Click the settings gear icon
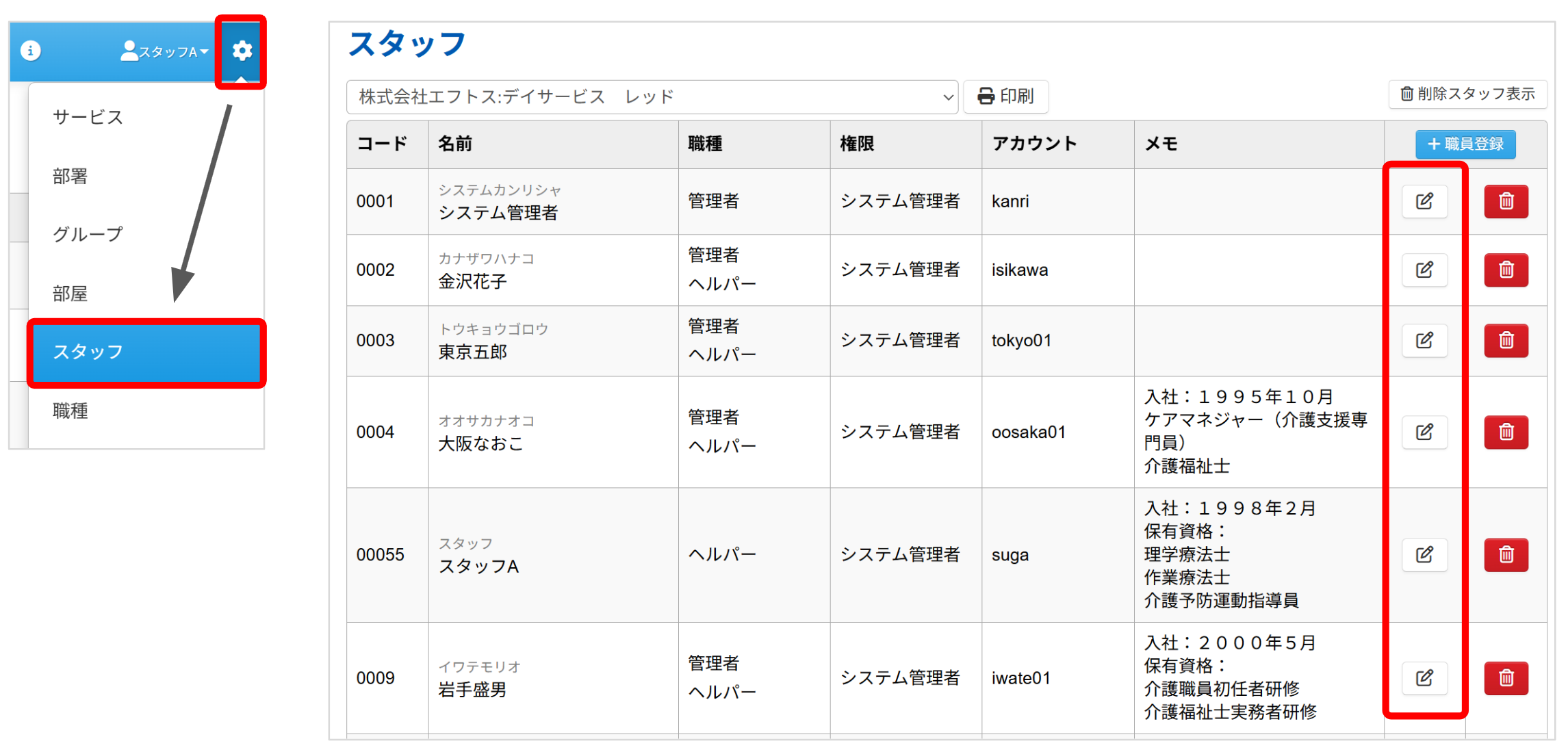The image size is (1568, 752). point(242,51)
